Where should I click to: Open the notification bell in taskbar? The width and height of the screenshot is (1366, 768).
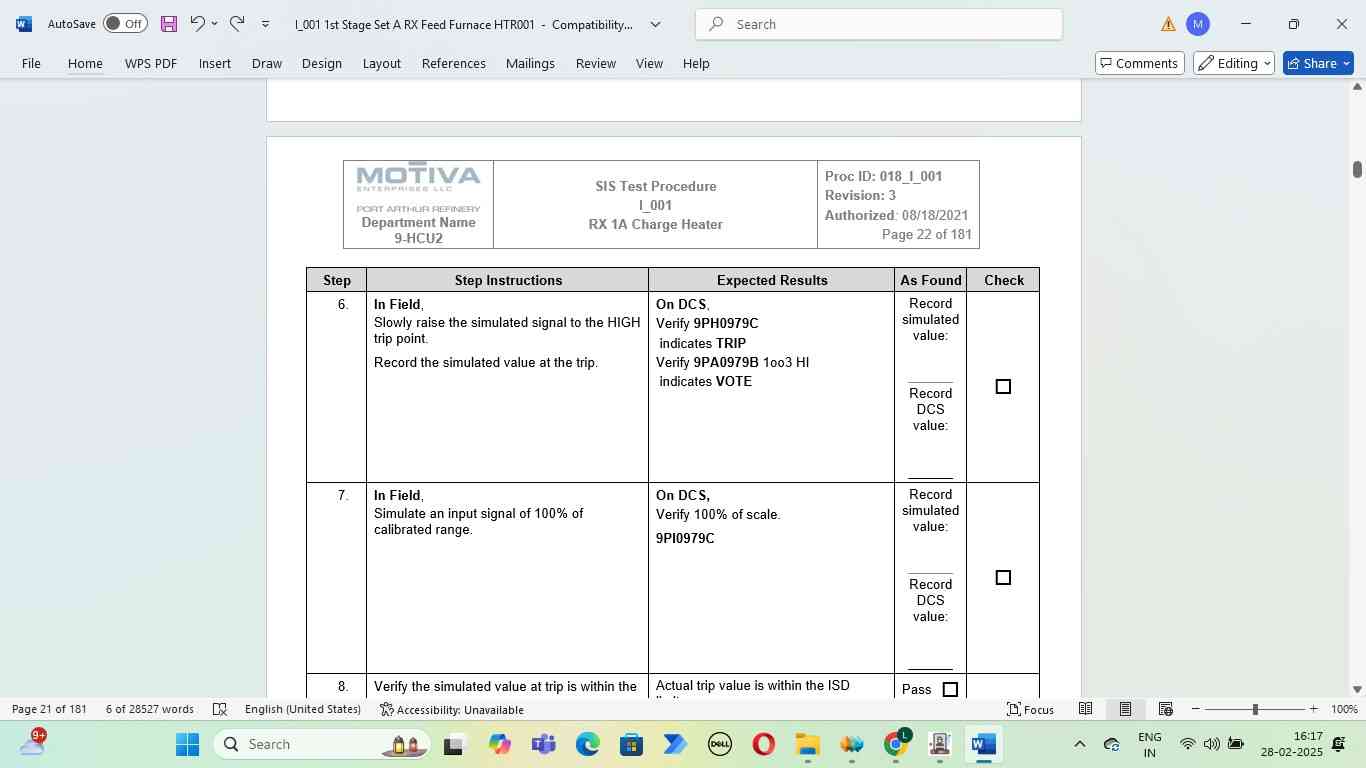tap(1339, 744)
